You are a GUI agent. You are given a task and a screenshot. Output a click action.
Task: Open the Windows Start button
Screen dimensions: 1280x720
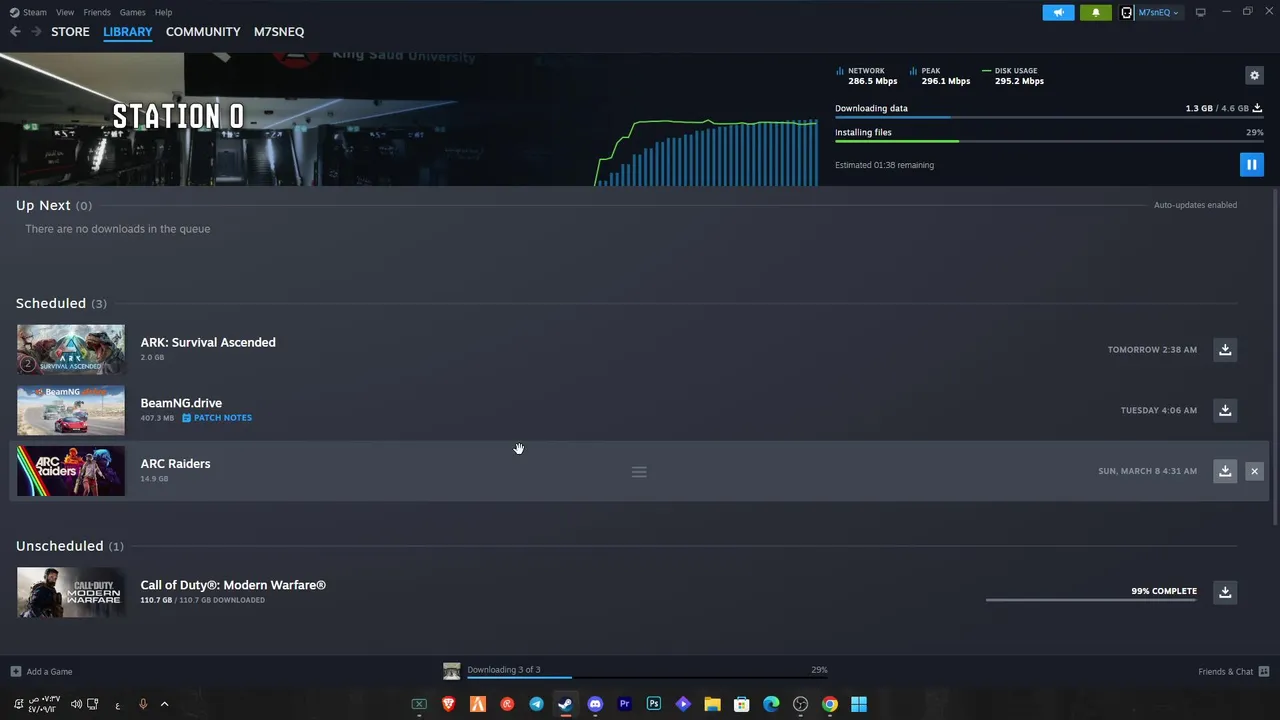coord(859,704)
